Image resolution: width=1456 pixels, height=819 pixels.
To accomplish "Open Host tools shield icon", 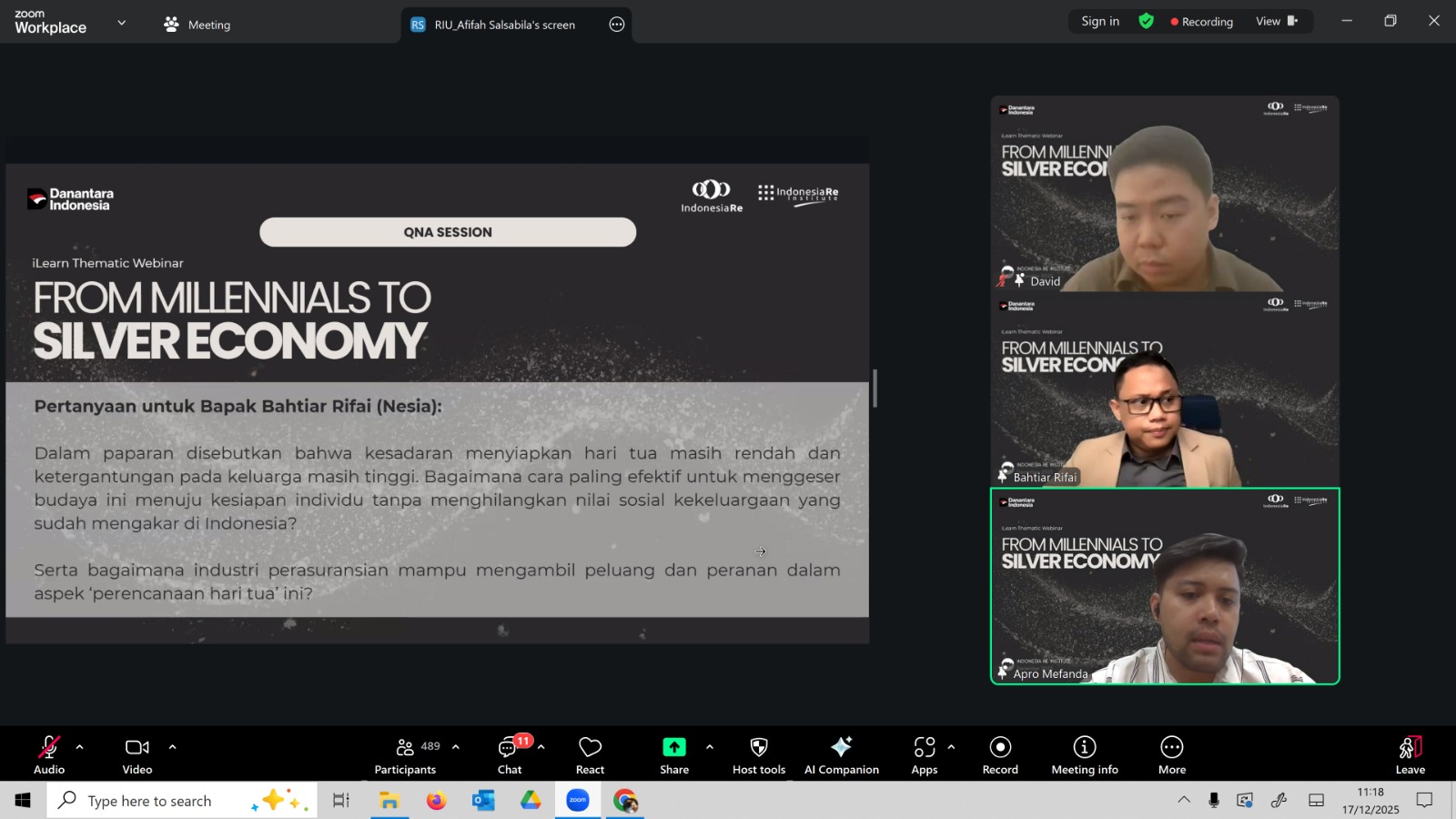I will coord(758,754).
